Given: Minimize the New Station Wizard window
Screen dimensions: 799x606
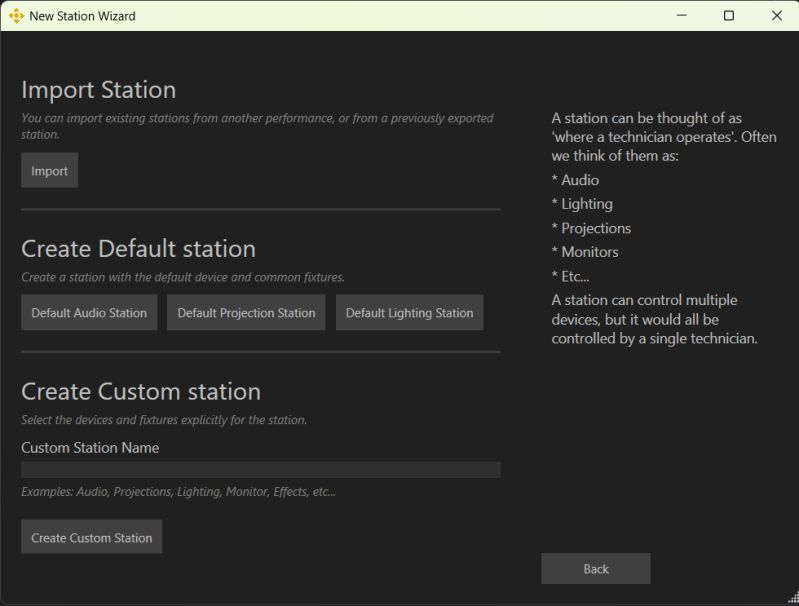Looking at the screenshot, I should click(x=681, y=16).
